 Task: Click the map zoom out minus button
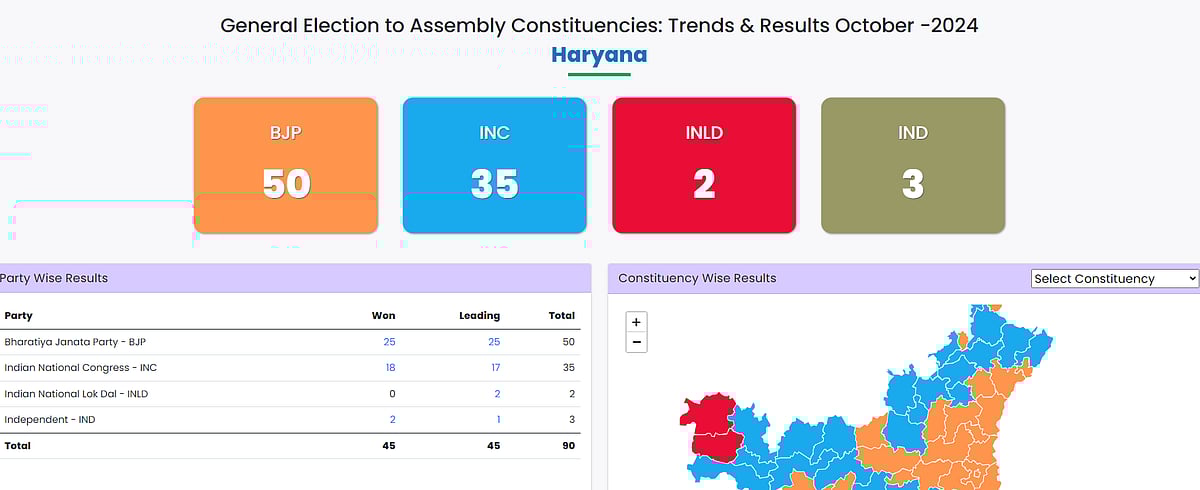637,343
